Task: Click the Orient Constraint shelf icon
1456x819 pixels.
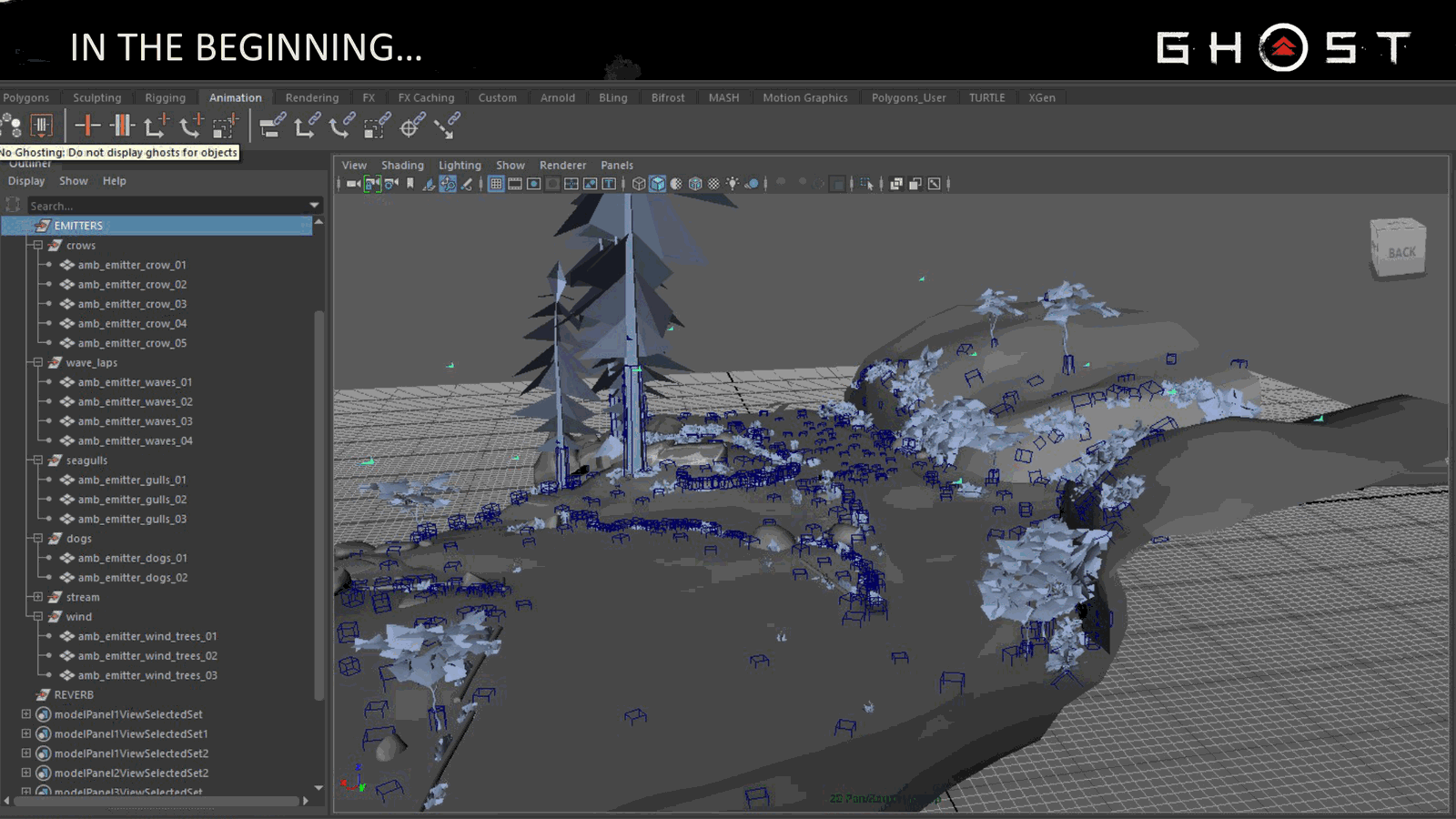Action: [x=342, y=125]
